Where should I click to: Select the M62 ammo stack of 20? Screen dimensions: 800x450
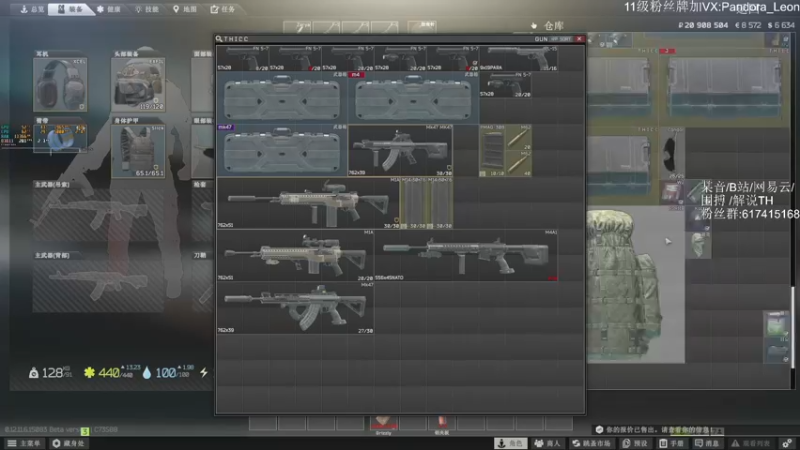point(518,137)
